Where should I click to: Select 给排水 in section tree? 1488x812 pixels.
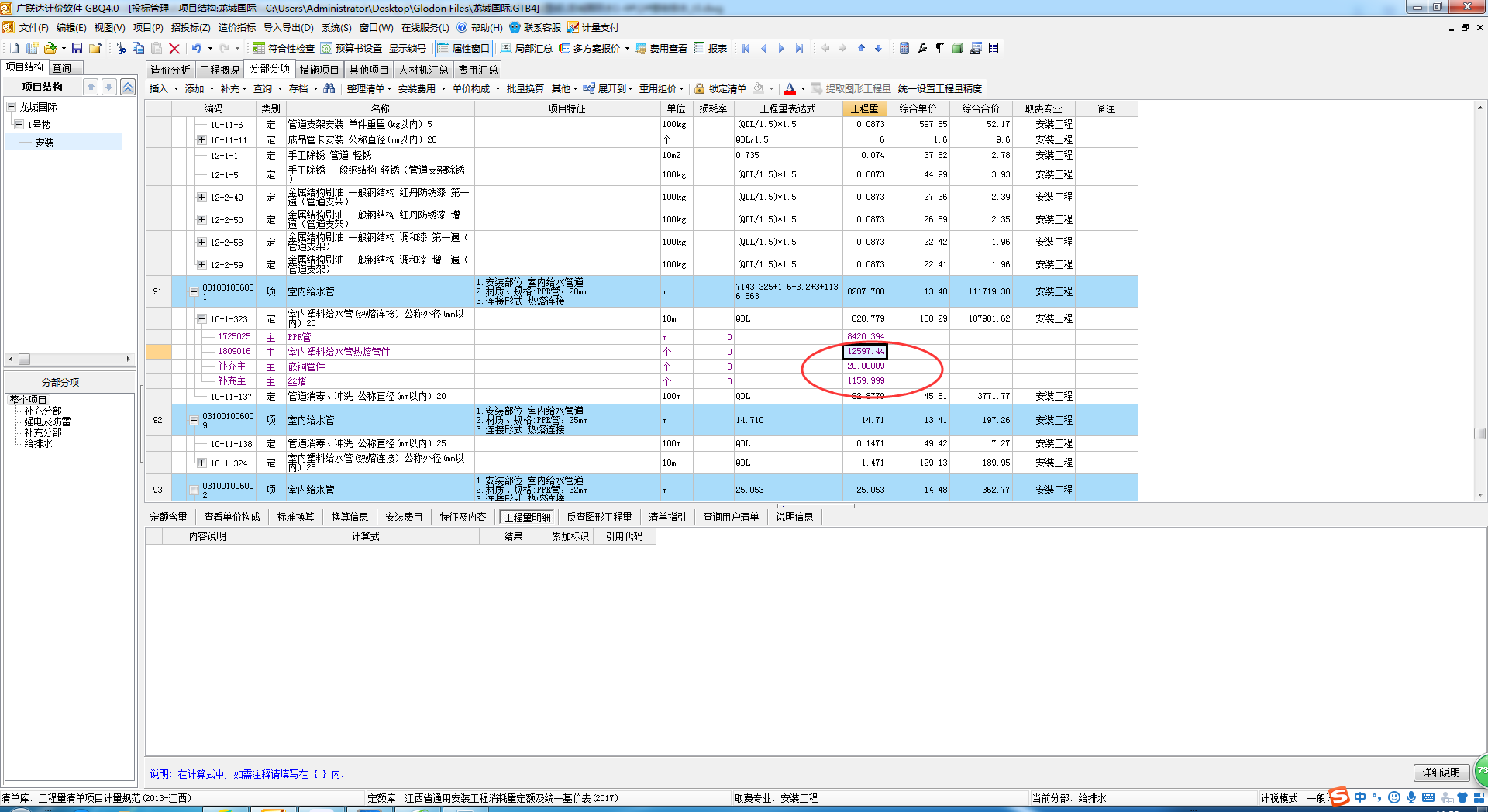(38, 443)
